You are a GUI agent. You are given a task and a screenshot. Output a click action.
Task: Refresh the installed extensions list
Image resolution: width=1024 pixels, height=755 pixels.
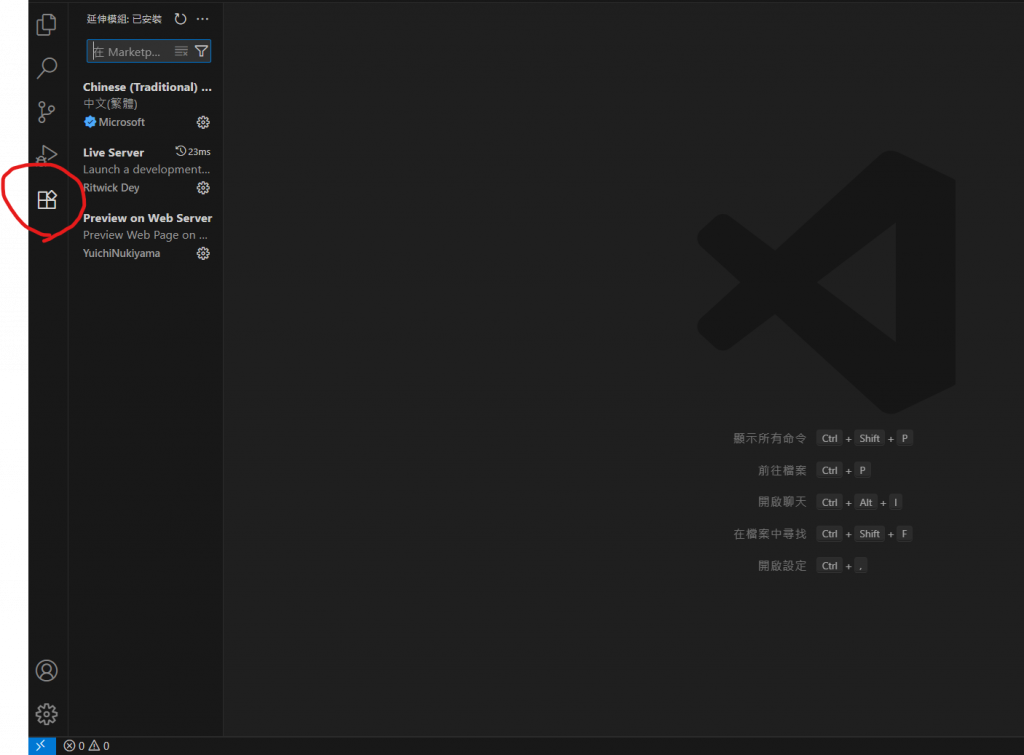click(x=180, y=19)
